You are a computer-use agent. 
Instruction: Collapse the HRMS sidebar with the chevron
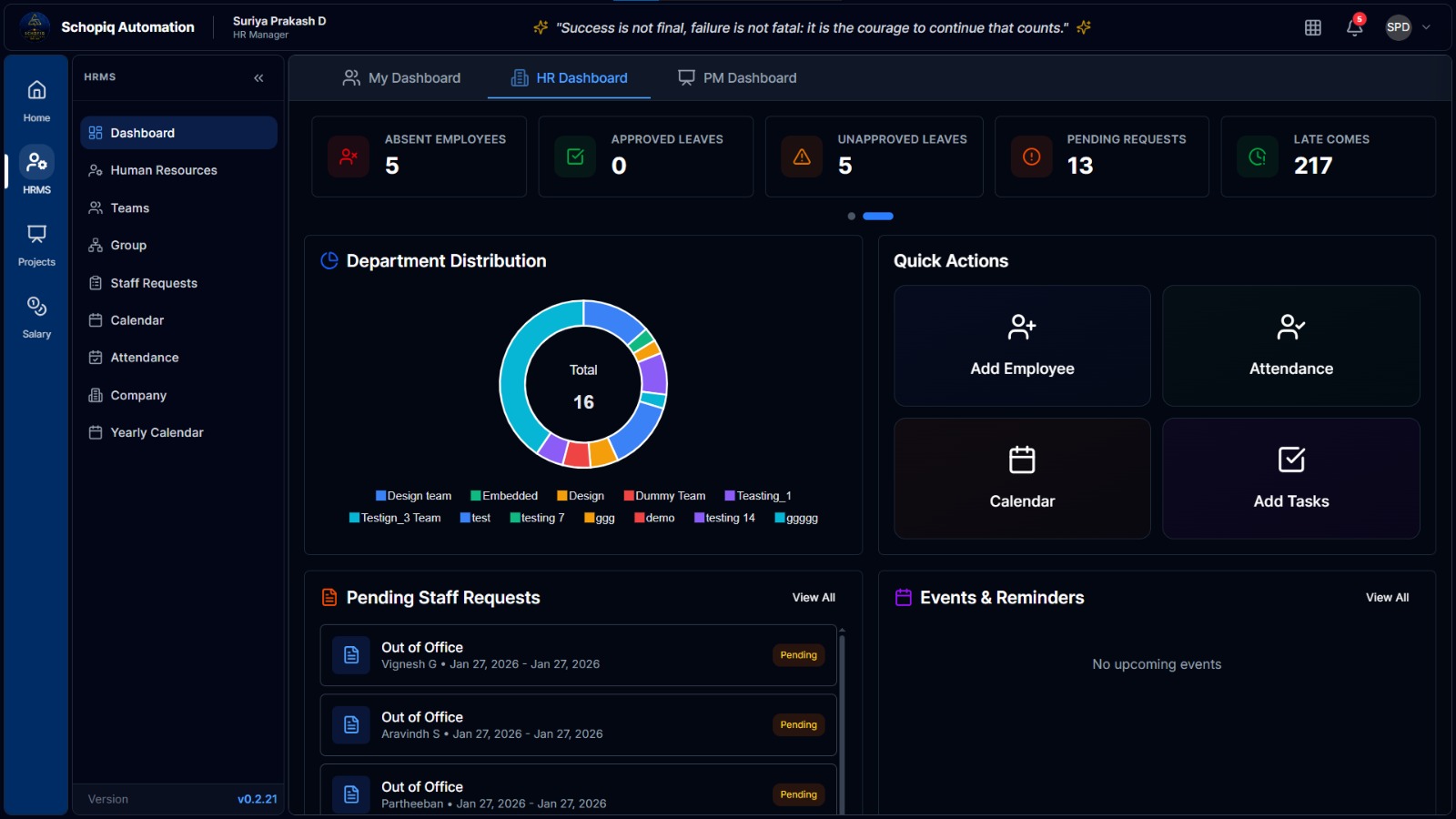(x=258, y=77)
